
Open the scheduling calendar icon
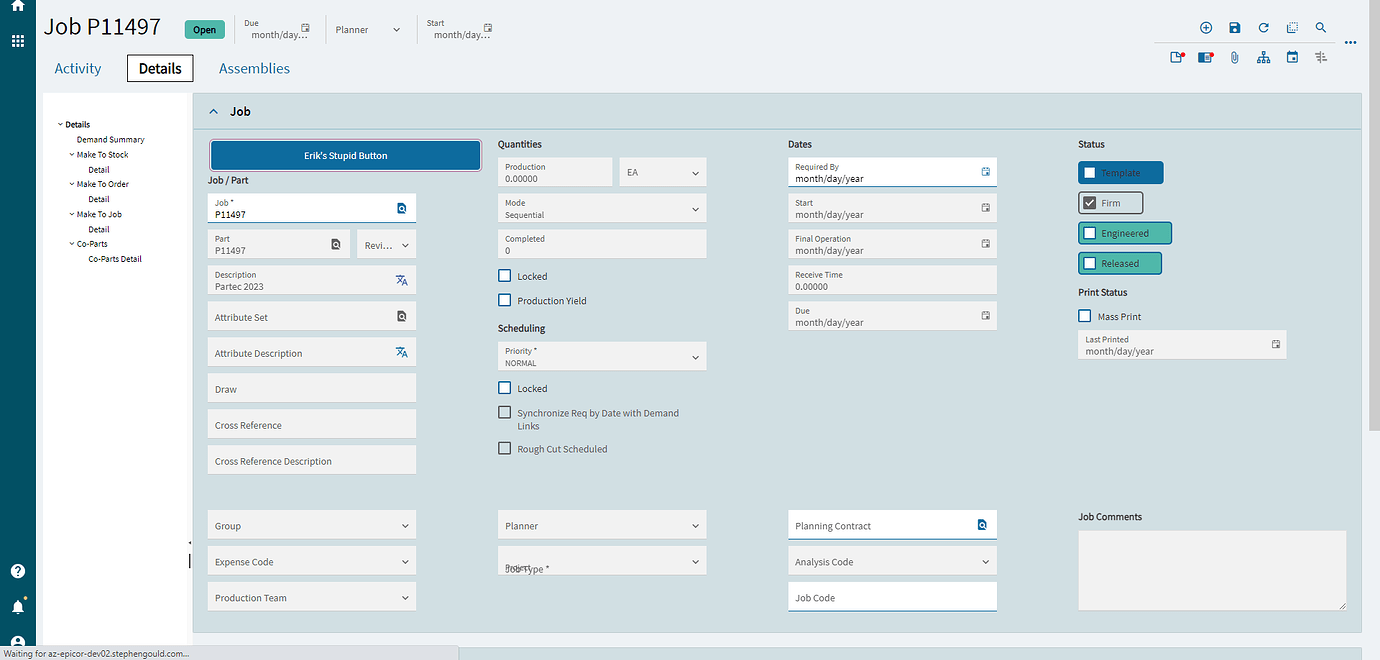click(1292, 57)
